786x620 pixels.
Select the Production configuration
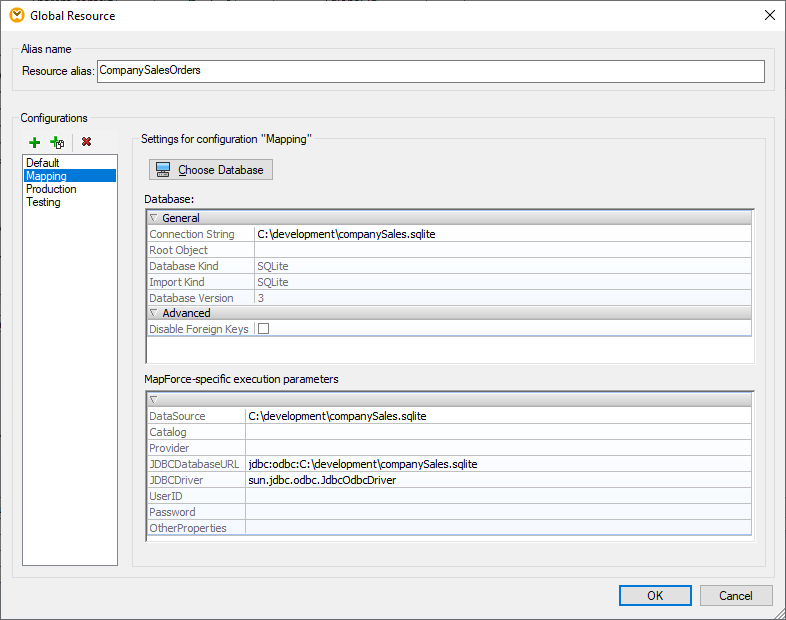point(51,189)
